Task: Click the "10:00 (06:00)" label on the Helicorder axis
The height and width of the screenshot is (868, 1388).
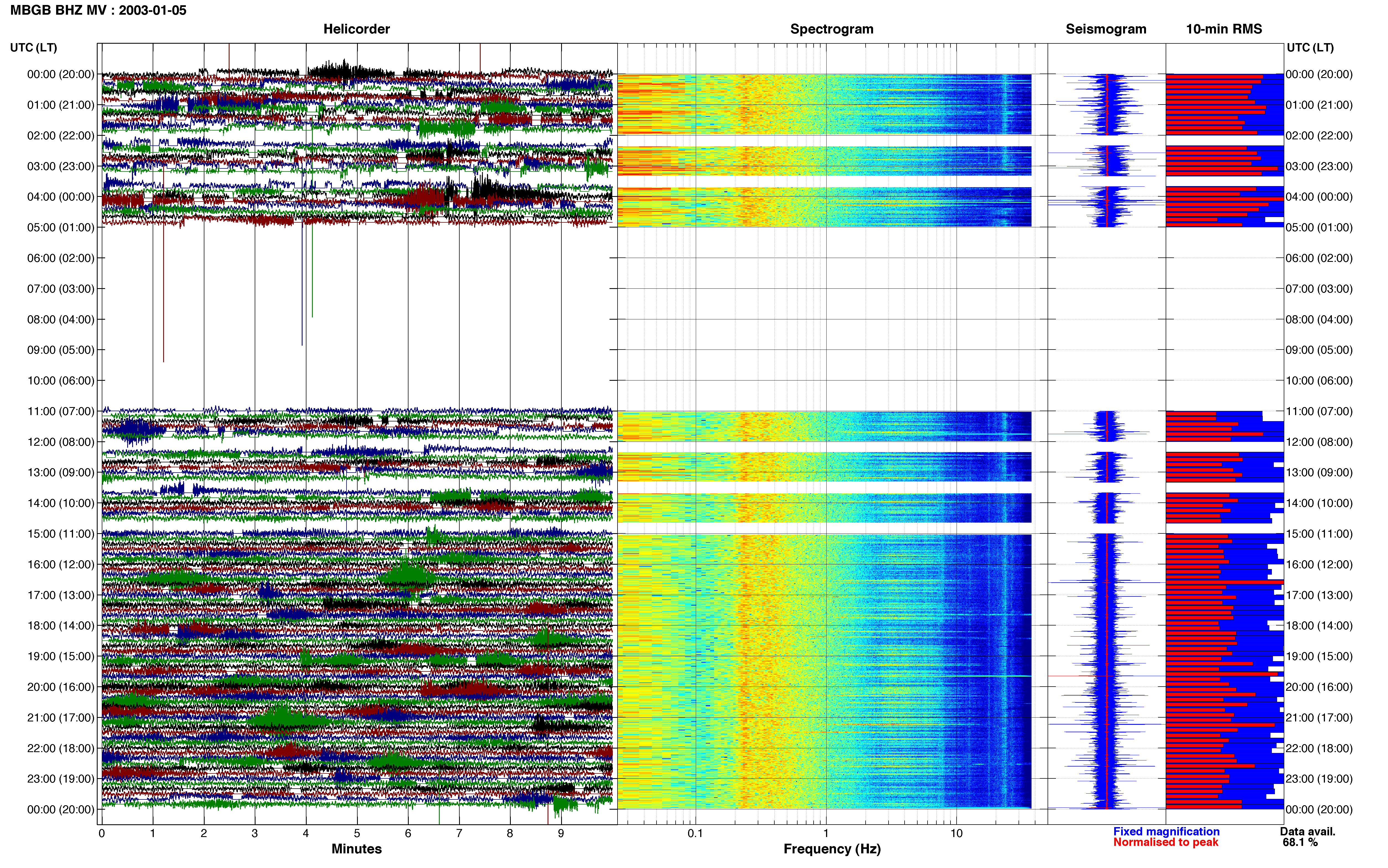Action: [61, 380]
